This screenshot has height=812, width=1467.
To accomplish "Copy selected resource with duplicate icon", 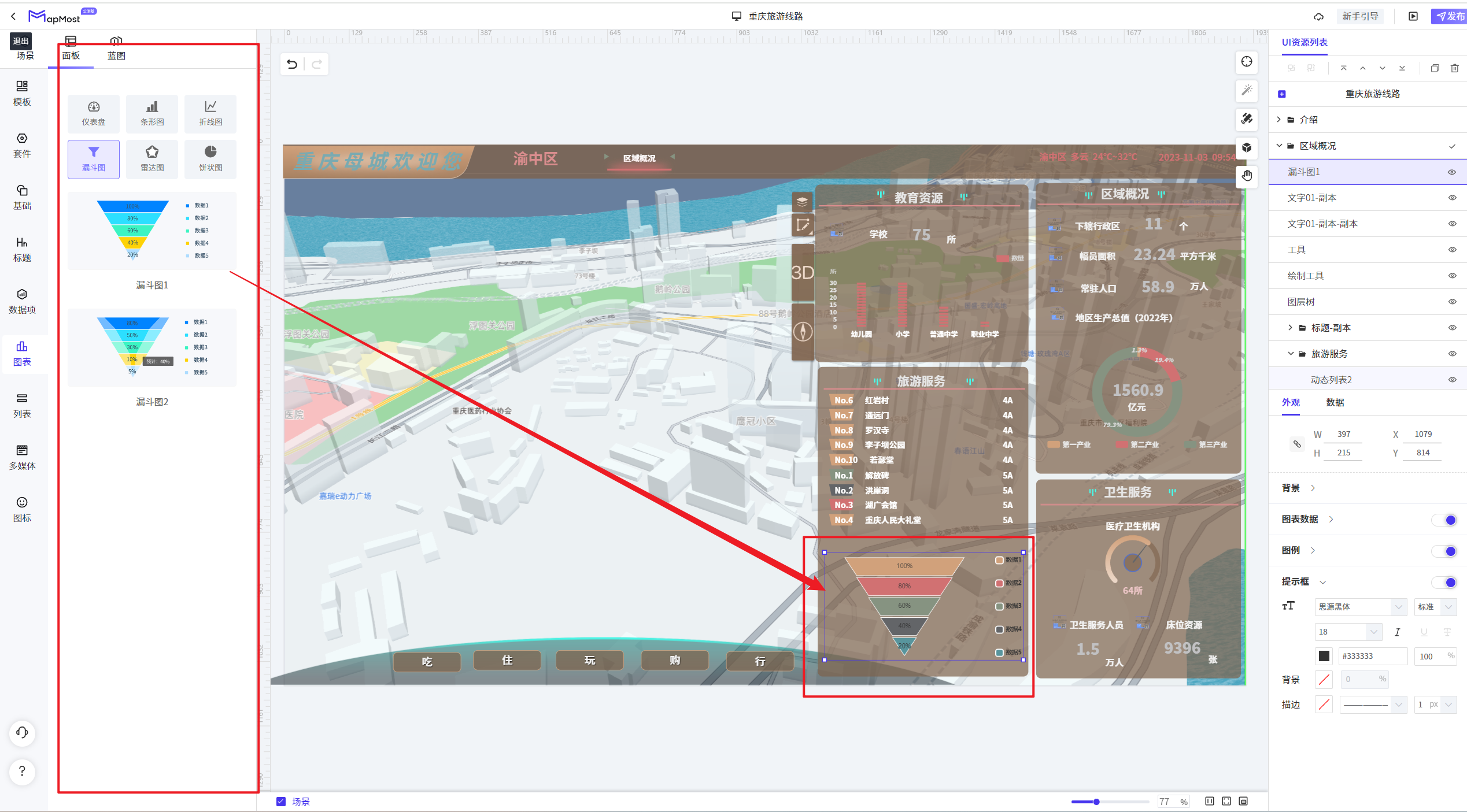I will tap(1435, 68).
